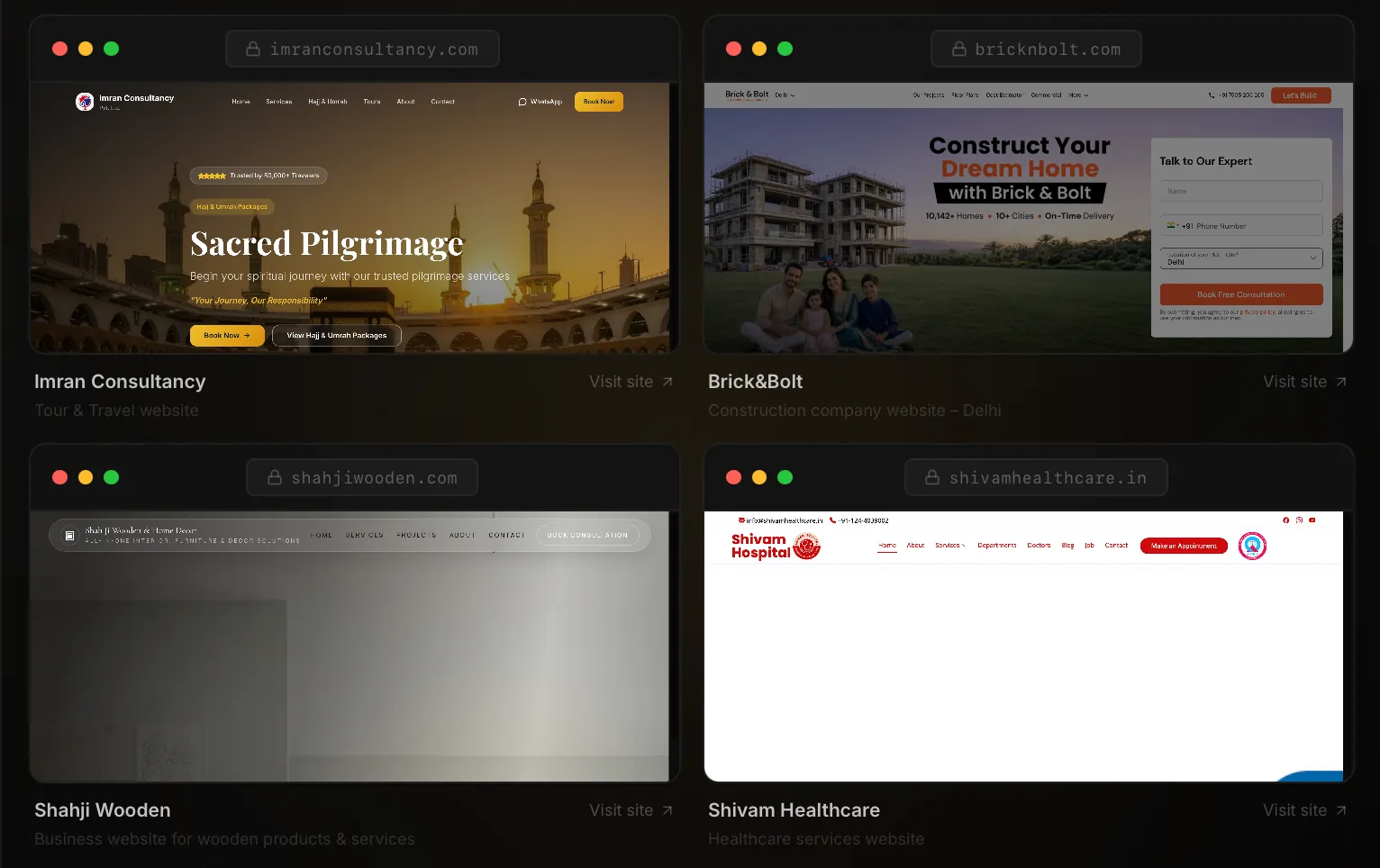
Task: Select Doctors in the Shivam Hospital nav
Action: [1039, 546]
